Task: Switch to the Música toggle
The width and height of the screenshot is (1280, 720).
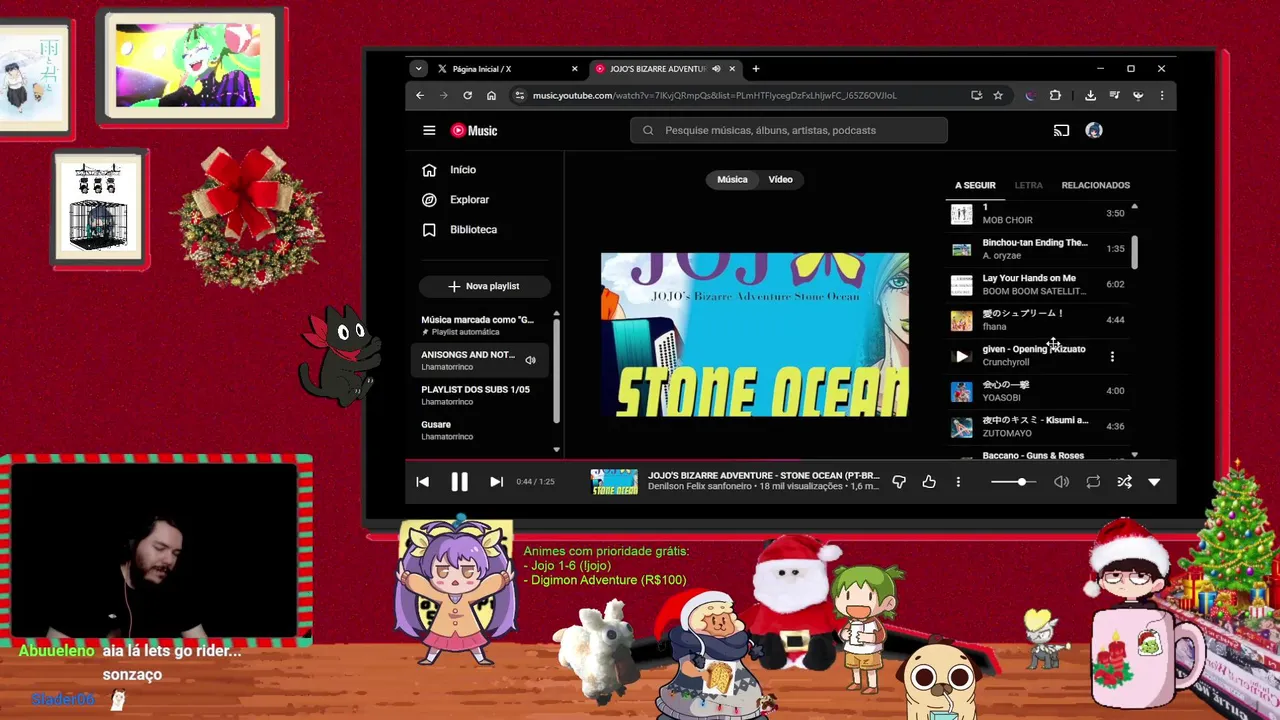Action: click(732, 179)
